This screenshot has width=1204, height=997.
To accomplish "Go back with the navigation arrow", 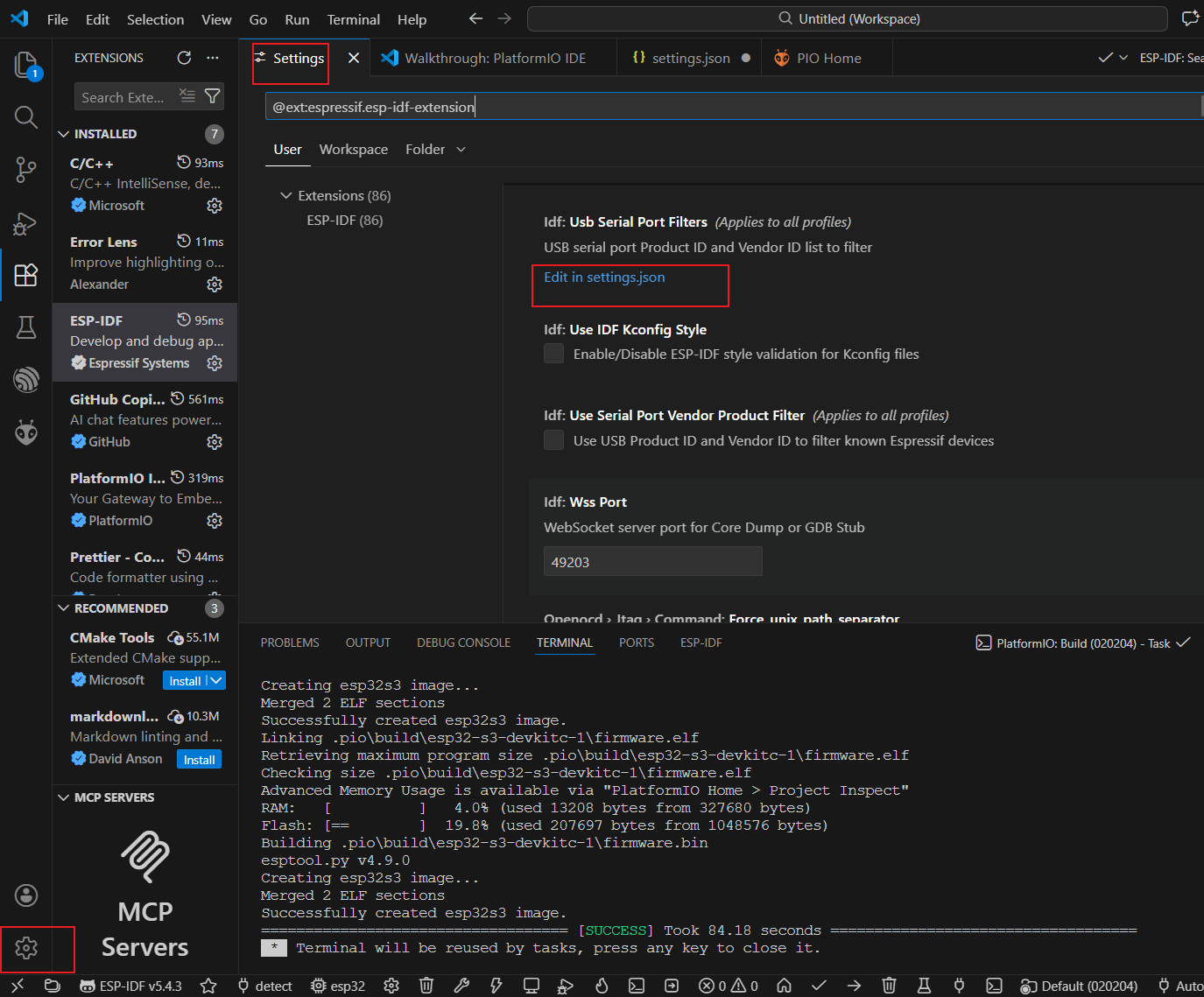I will (475, 18).
